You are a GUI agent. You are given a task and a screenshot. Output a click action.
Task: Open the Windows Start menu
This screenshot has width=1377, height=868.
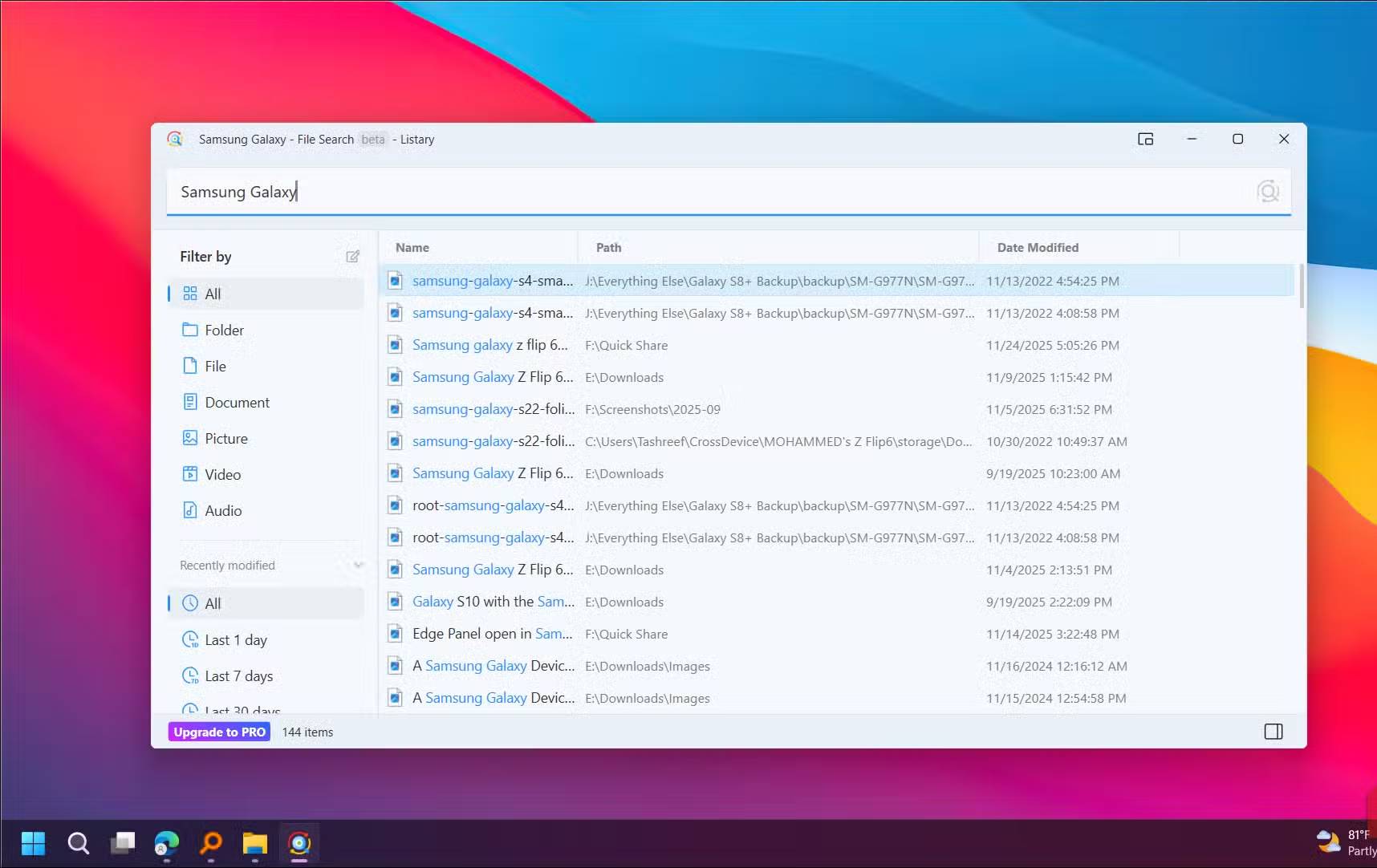(33, 843)
